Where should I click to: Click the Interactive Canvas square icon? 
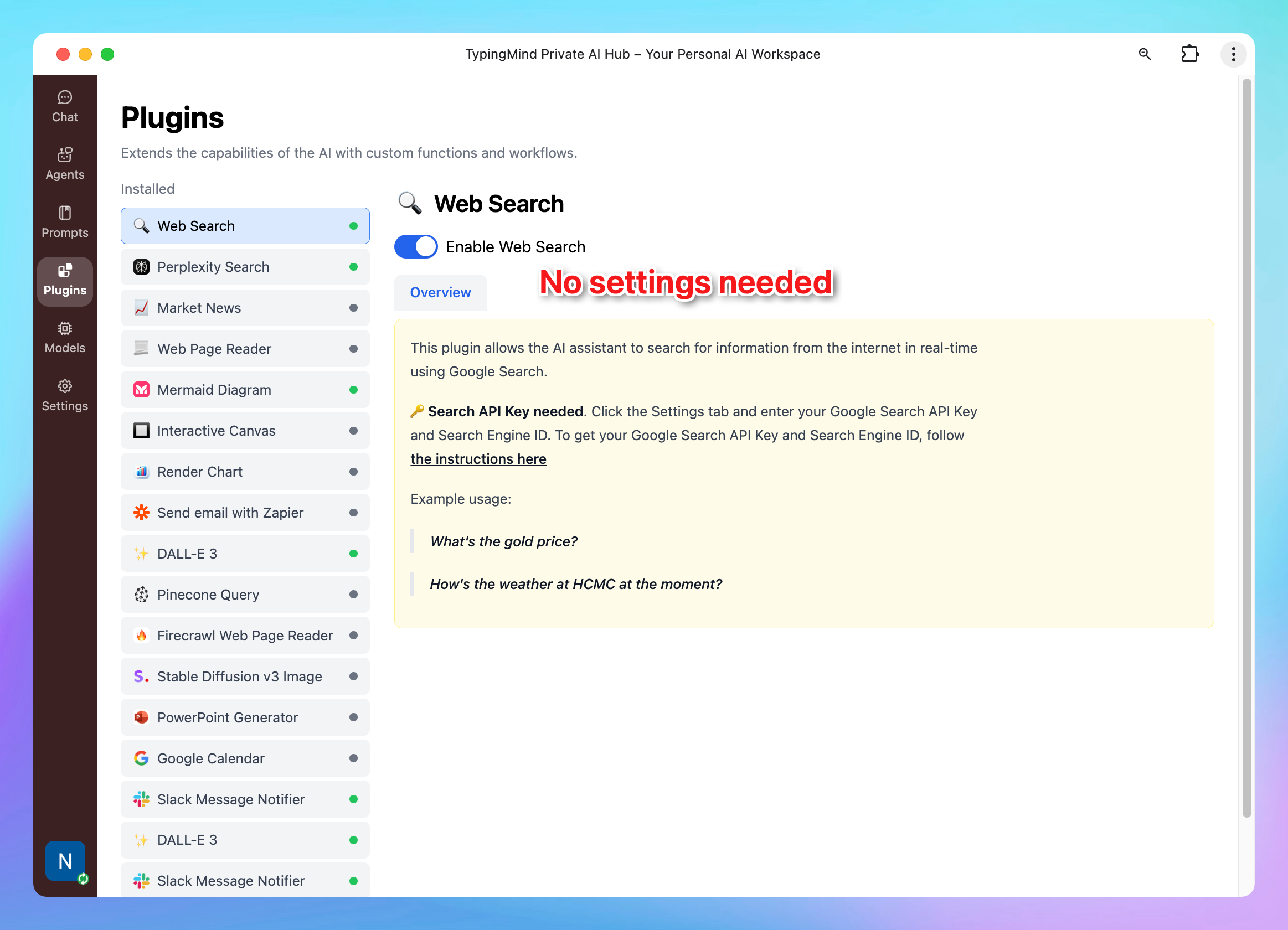[141, 430]
